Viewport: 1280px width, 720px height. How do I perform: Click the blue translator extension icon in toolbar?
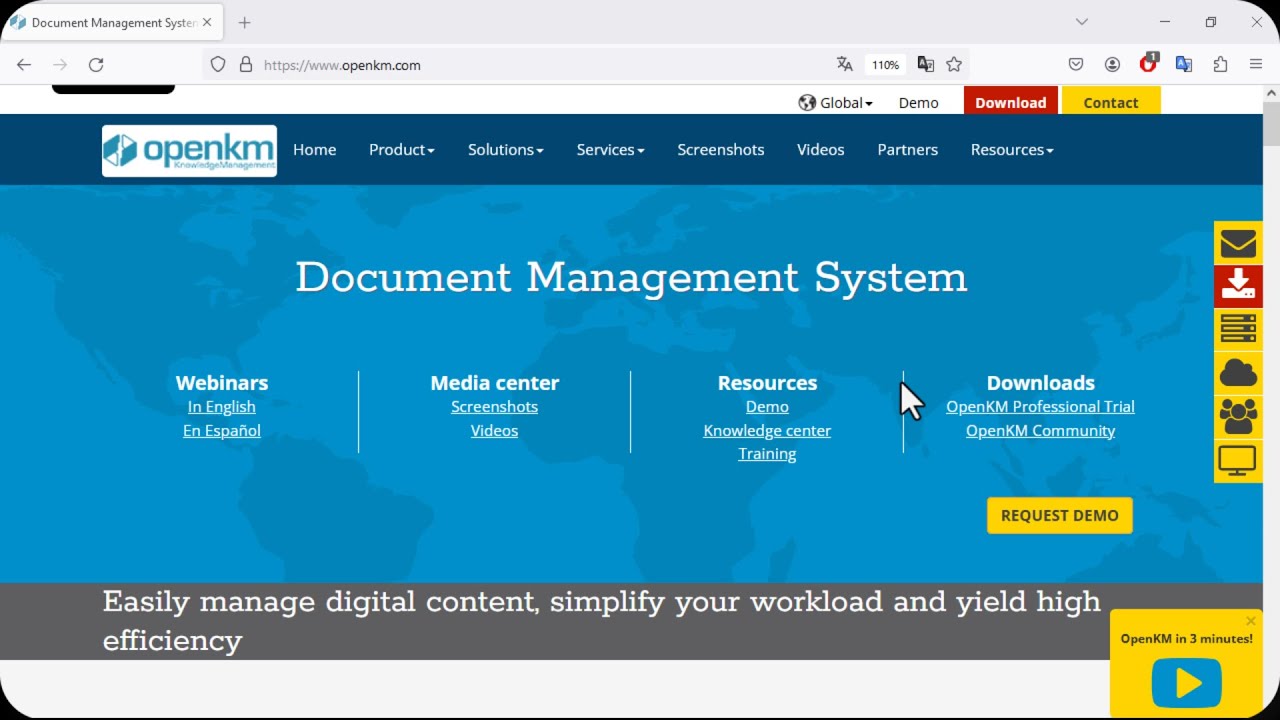click(1184, 64)
